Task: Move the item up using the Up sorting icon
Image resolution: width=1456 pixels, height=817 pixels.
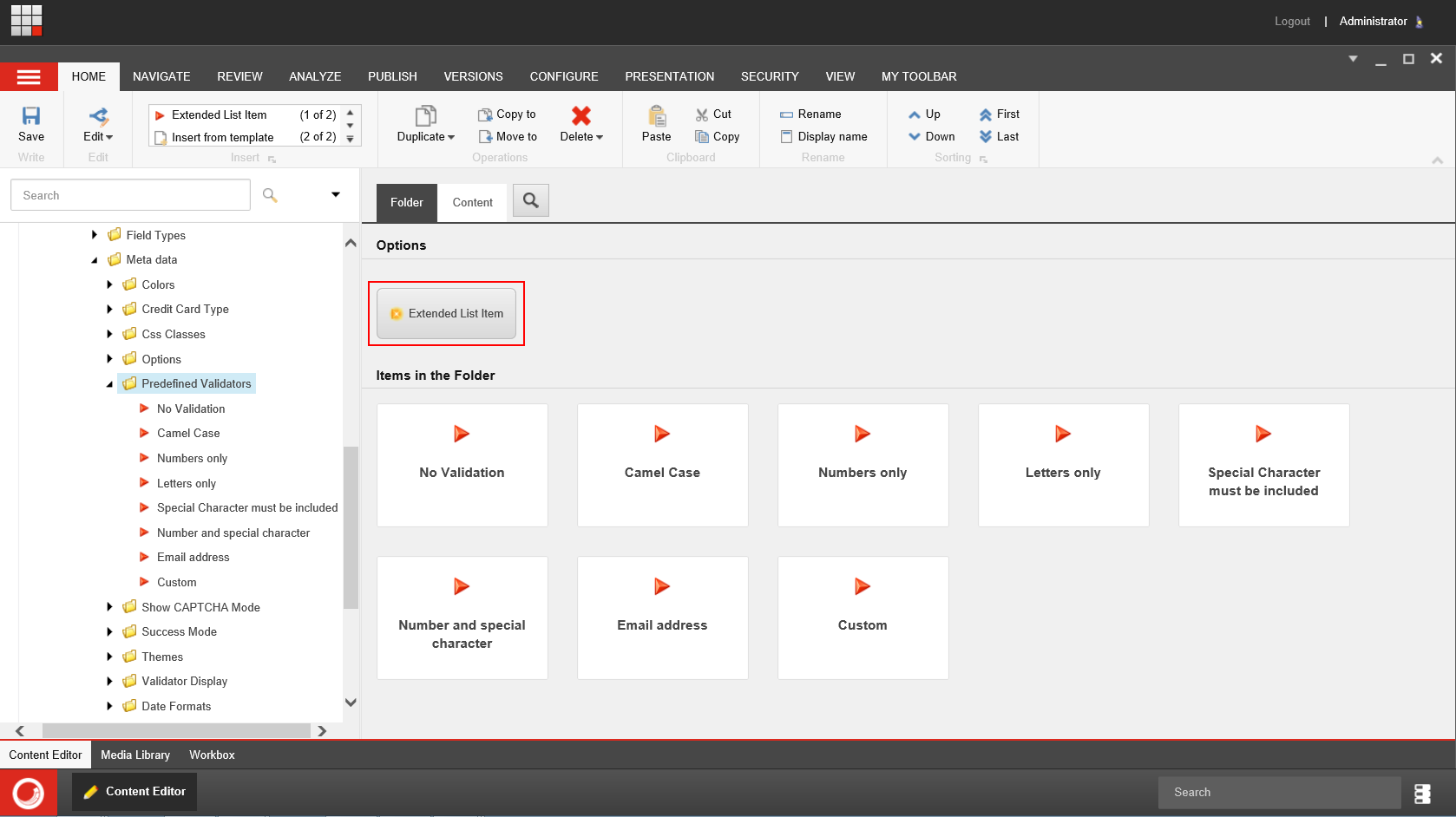Action: 915,114
